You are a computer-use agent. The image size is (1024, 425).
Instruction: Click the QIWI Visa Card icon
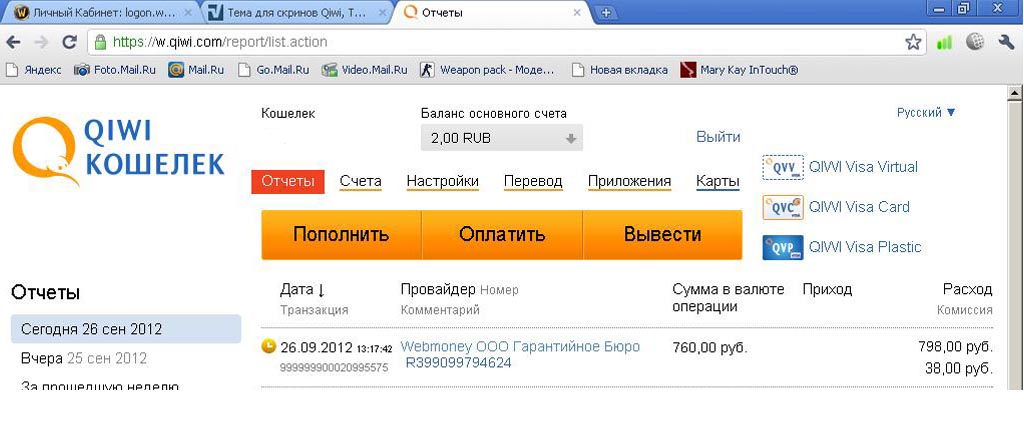[782, 207]
